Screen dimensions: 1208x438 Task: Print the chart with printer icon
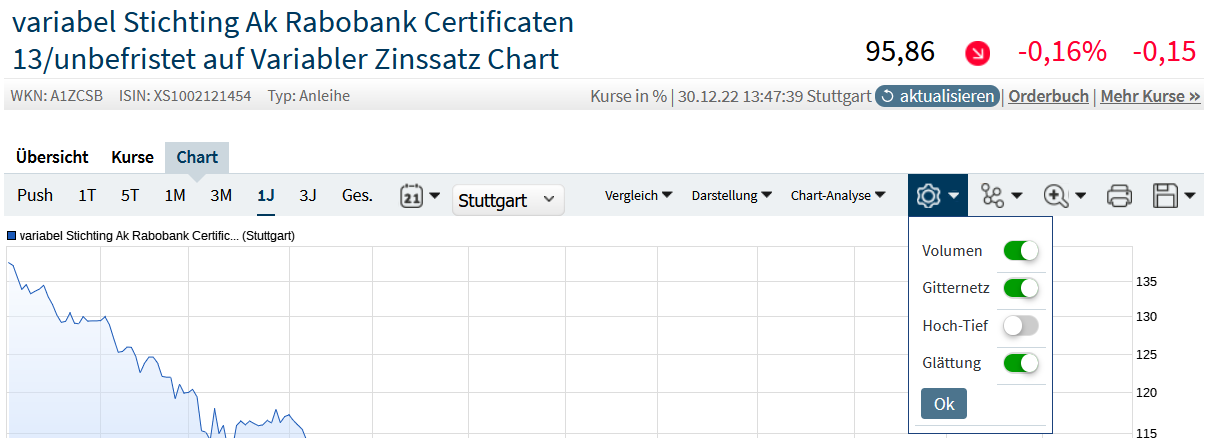click(x=1120, y=196)
